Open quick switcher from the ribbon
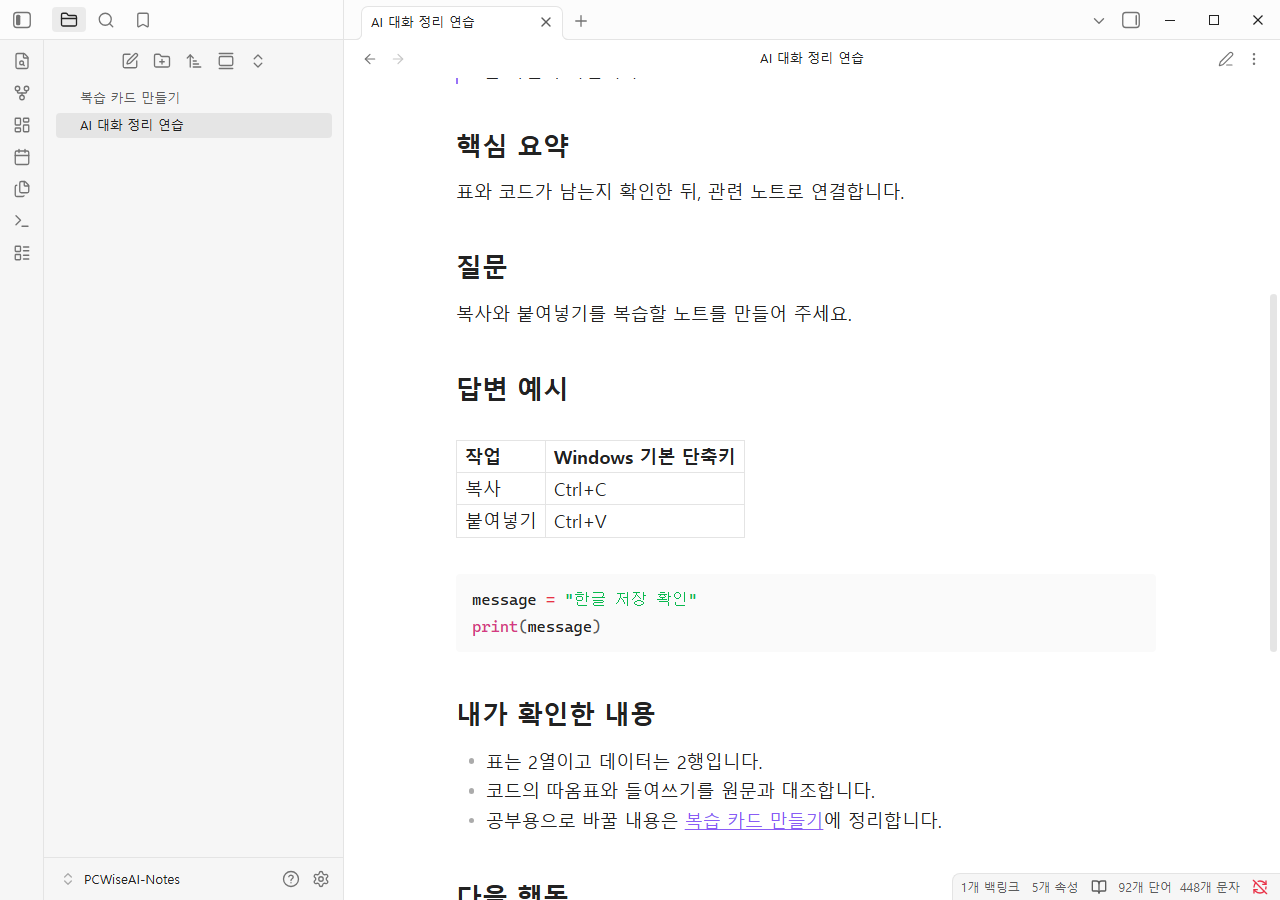Viewport: 1280px width, 900px height. coord(22,61)
